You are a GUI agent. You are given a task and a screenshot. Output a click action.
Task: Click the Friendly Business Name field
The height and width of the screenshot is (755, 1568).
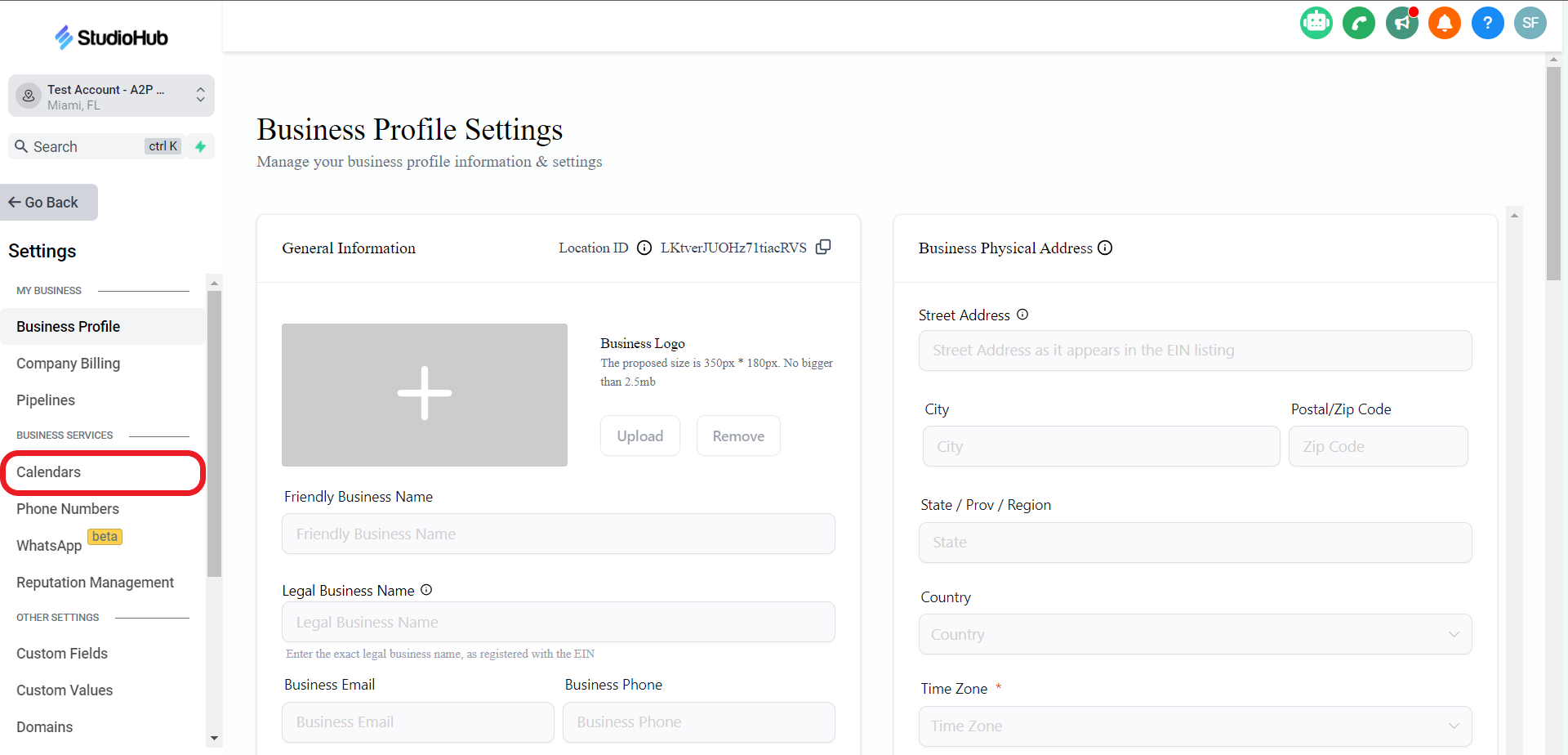[559, 534]
